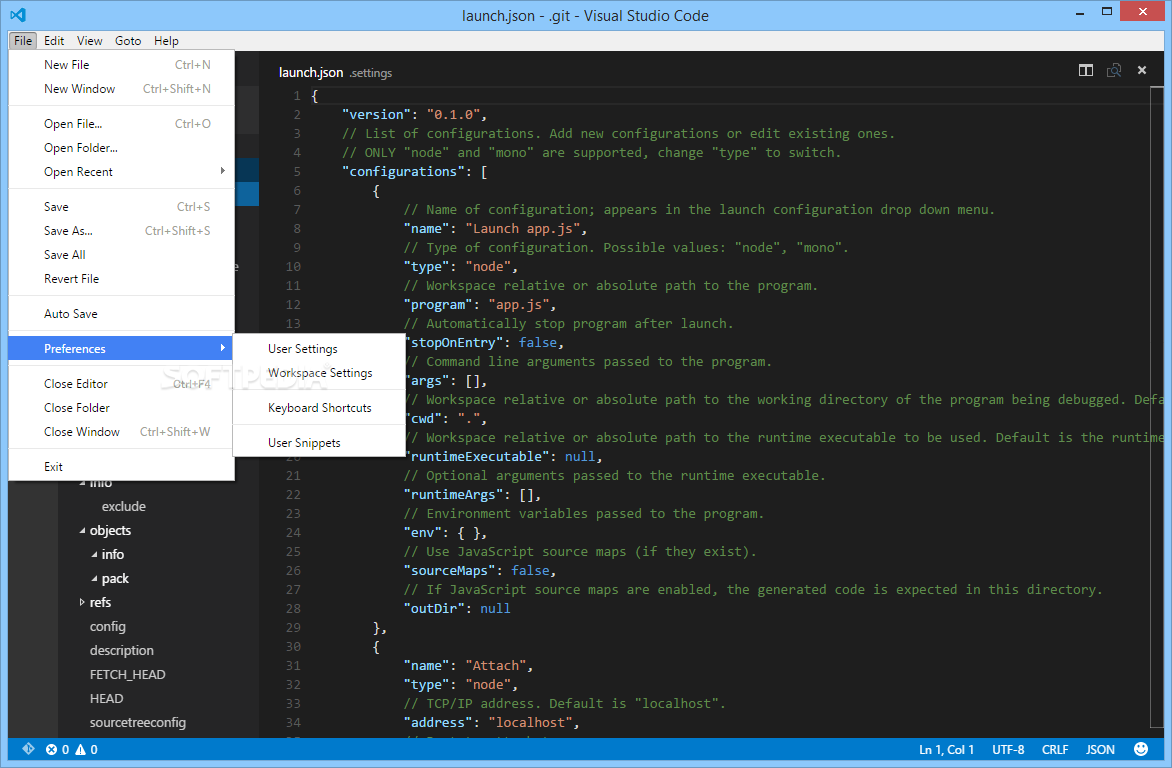
Task: Click the "Attach" name value on line 31
Action: tap(496, 666)
